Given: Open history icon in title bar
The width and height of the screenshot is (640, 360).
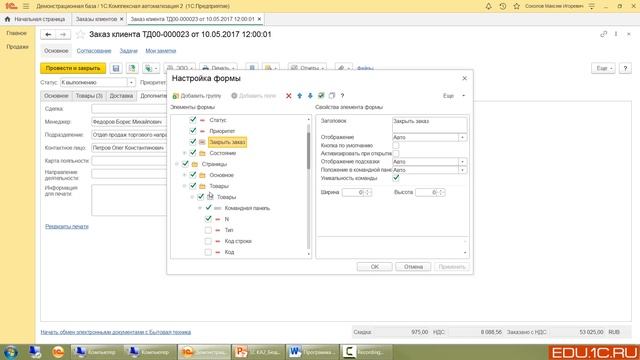Looking at the screenshot, I should [x=502, y=6].
